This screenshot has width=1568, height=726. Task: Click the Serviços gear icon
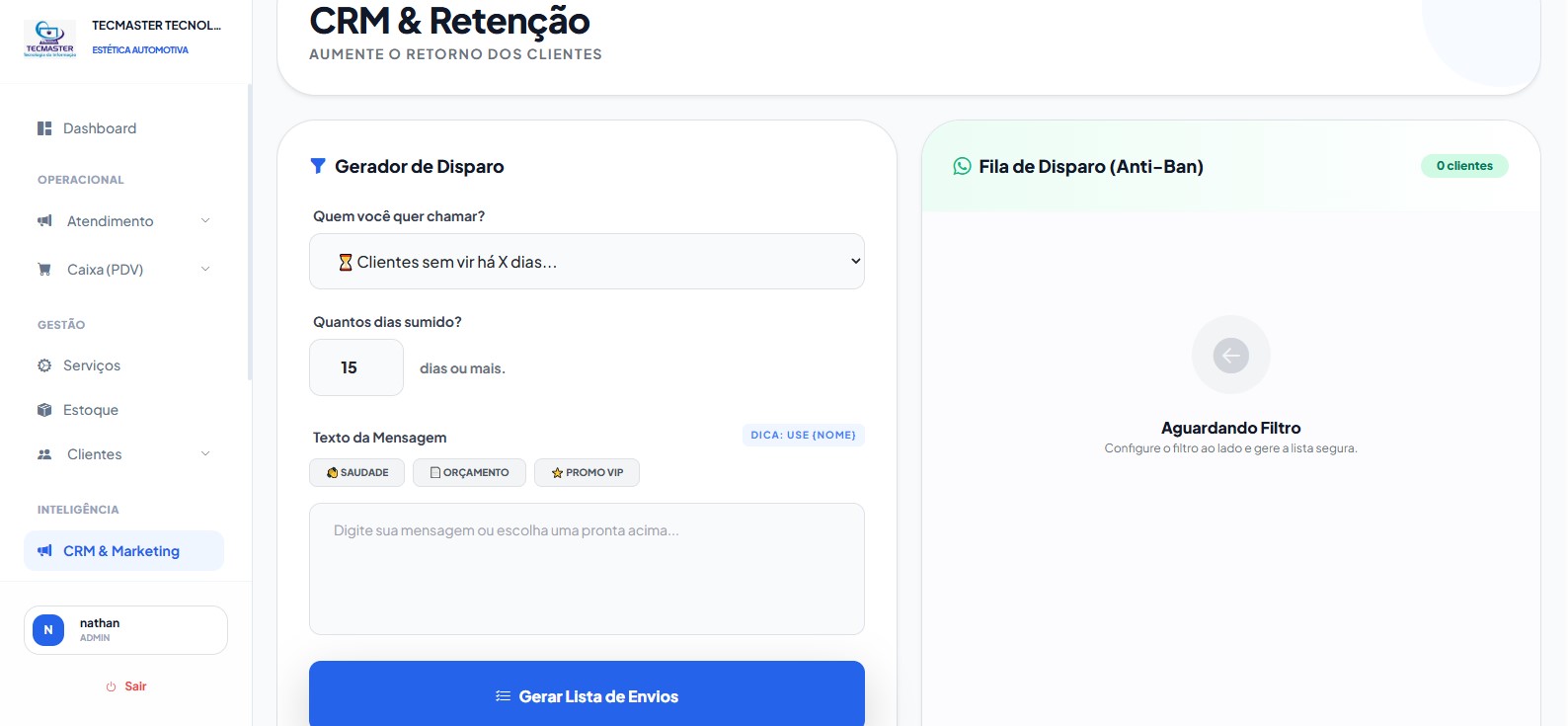click(x=44, y=365)
